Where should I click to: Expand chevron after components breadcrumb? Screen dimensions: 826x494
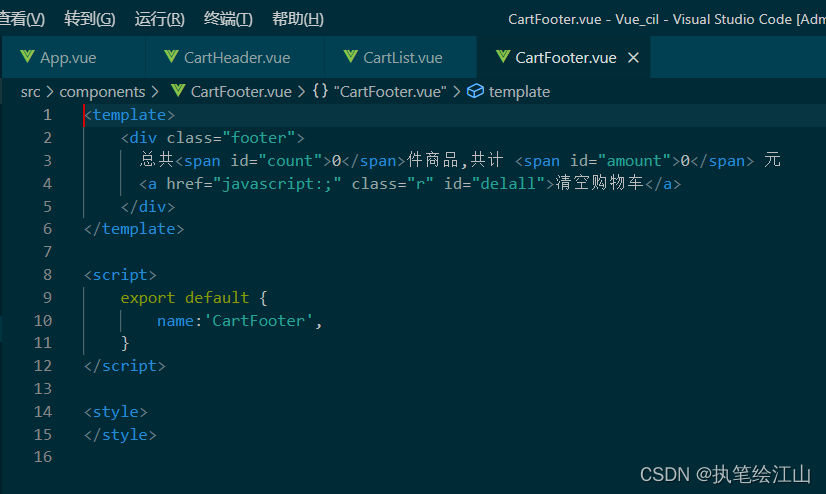point(155,92)
